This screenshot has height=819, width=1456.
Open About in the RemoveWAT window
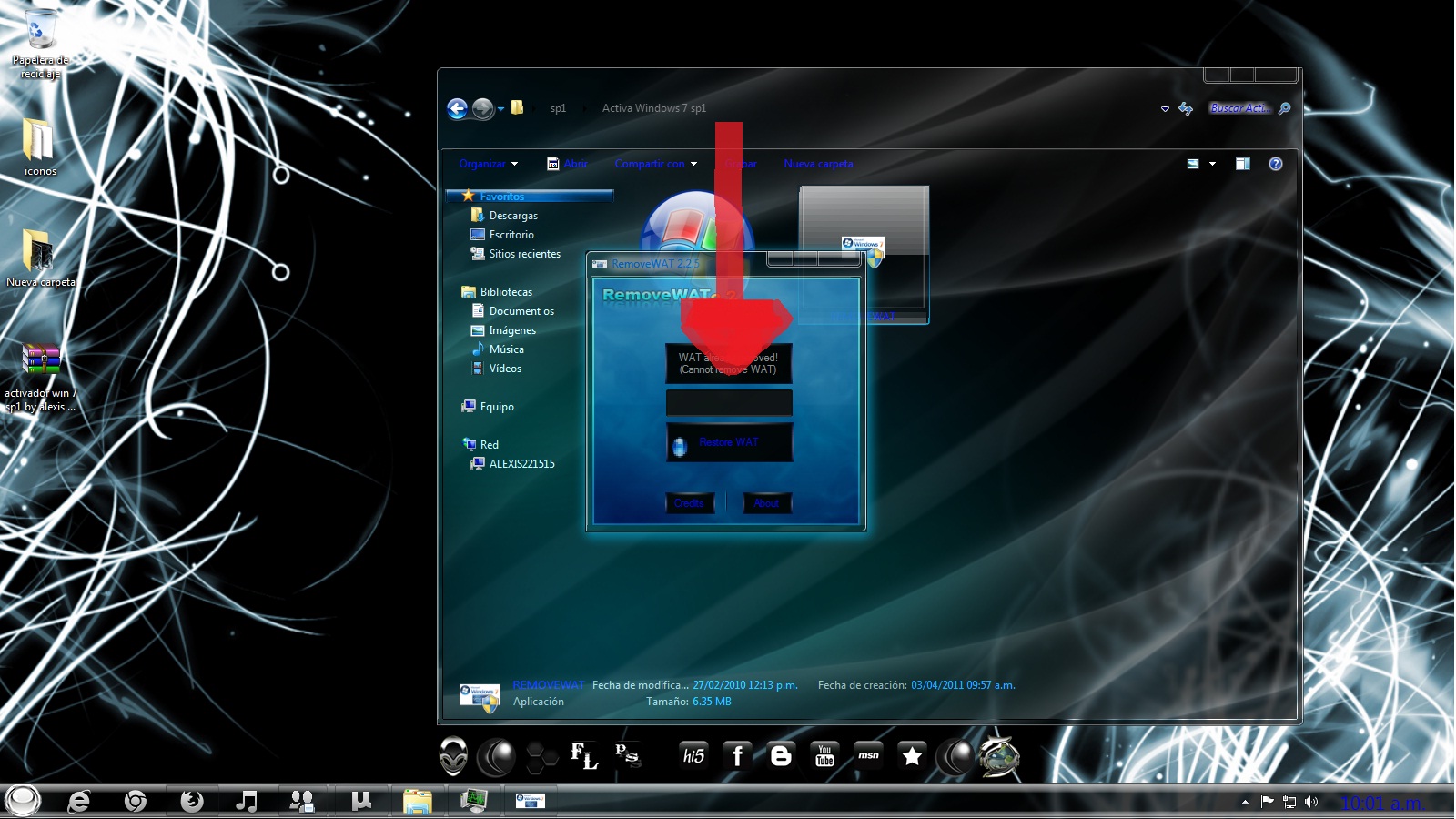[766, 503]
